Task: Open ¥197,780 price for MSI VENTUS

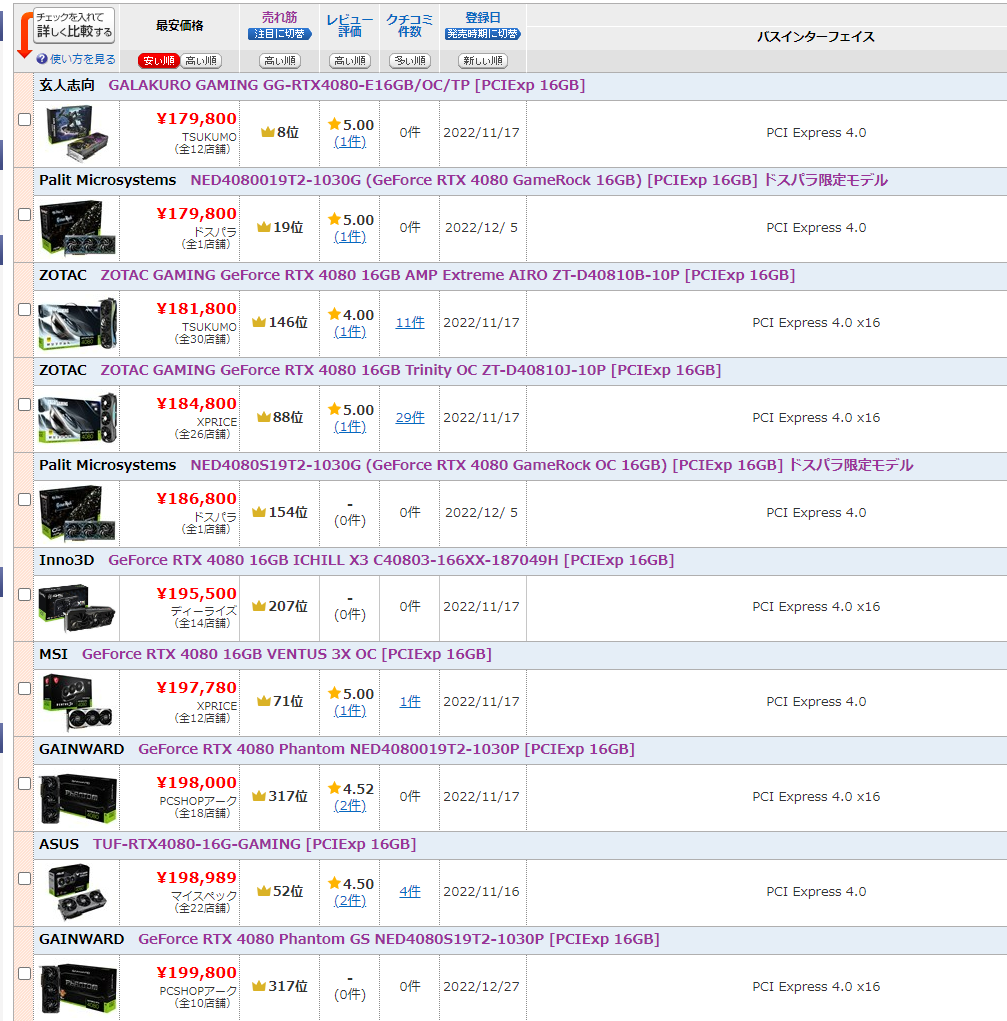Action: [x=196, y=688]
